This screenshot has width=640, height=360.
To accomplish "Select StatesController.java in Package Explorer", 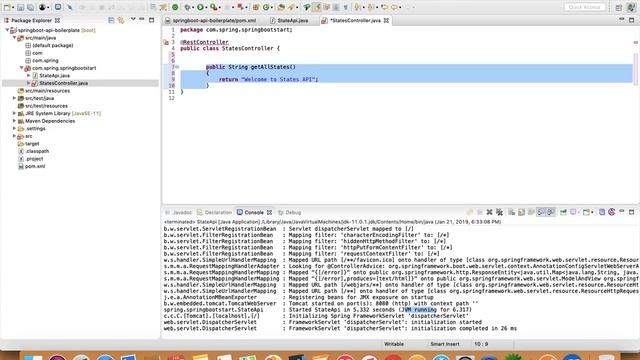I will coord(63,83).
